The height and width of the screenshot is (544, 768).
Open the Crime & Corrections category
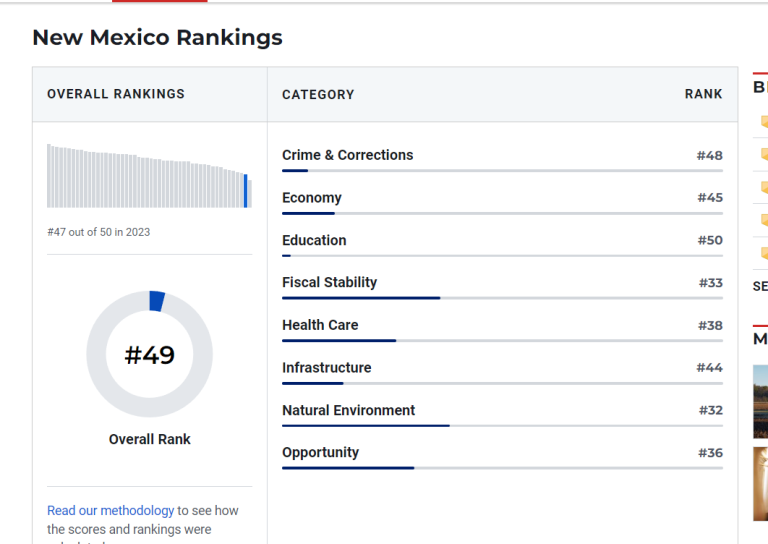click(347, 155)
